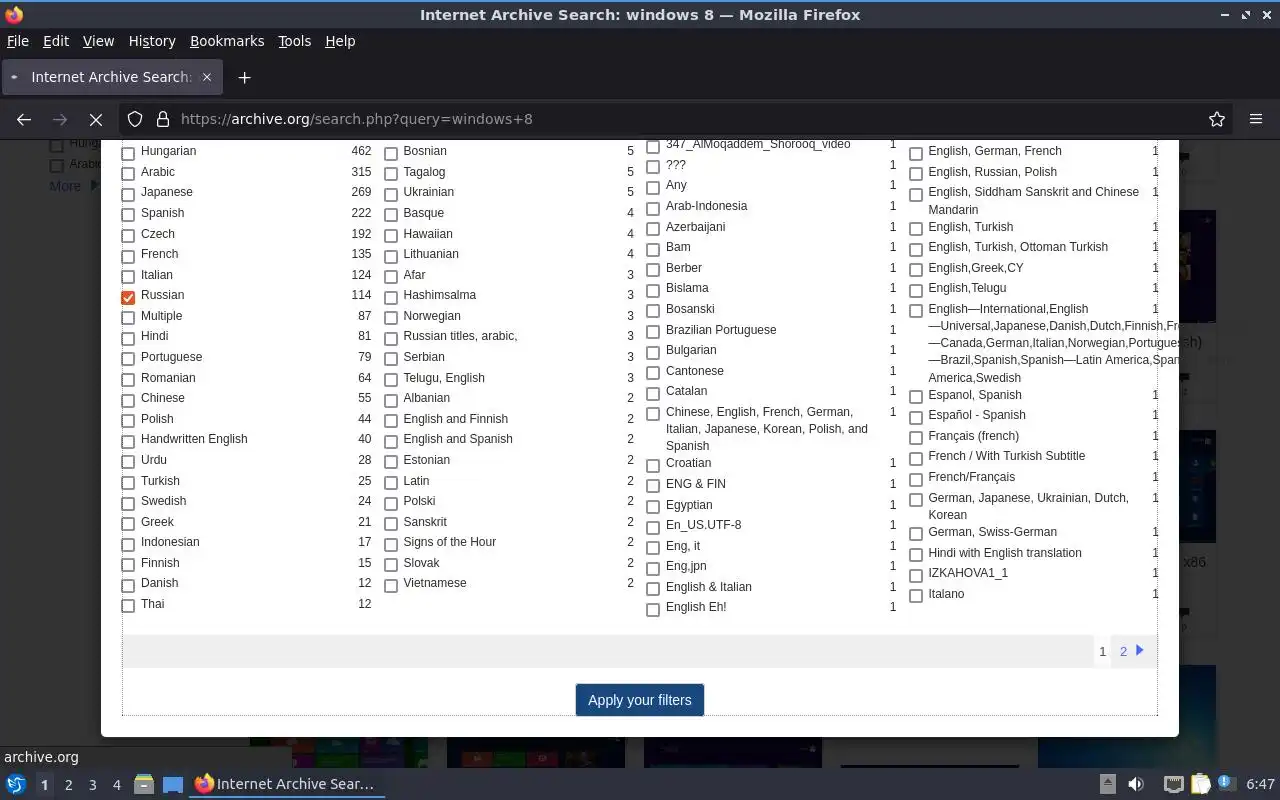Click the Cantonese language label
This screenshot has height=800, width=1280.
[695, 371]
